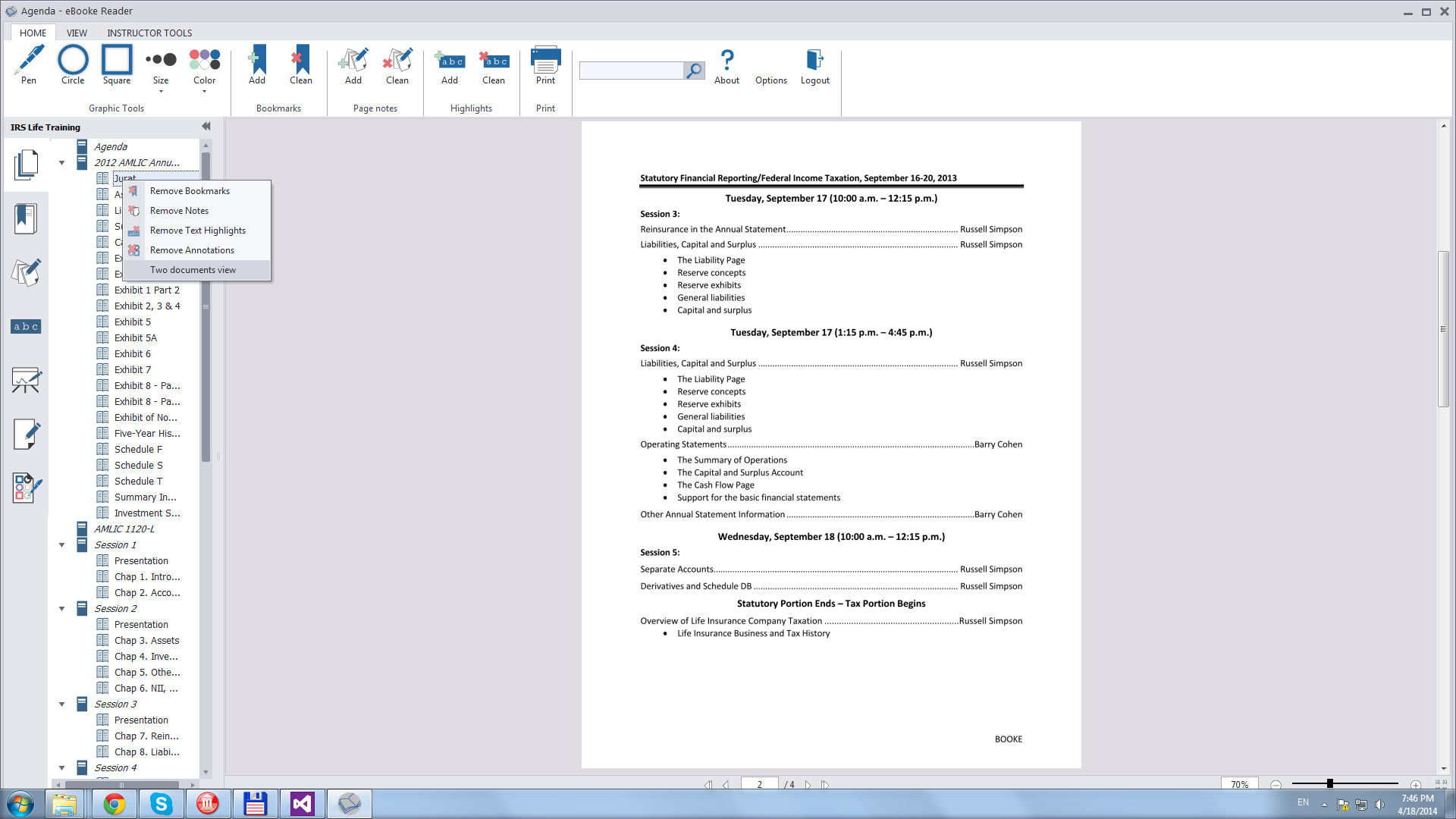Viewport: 1456px width, 819px height.
Task: Clean page notes
Action: tap(397, 65)
